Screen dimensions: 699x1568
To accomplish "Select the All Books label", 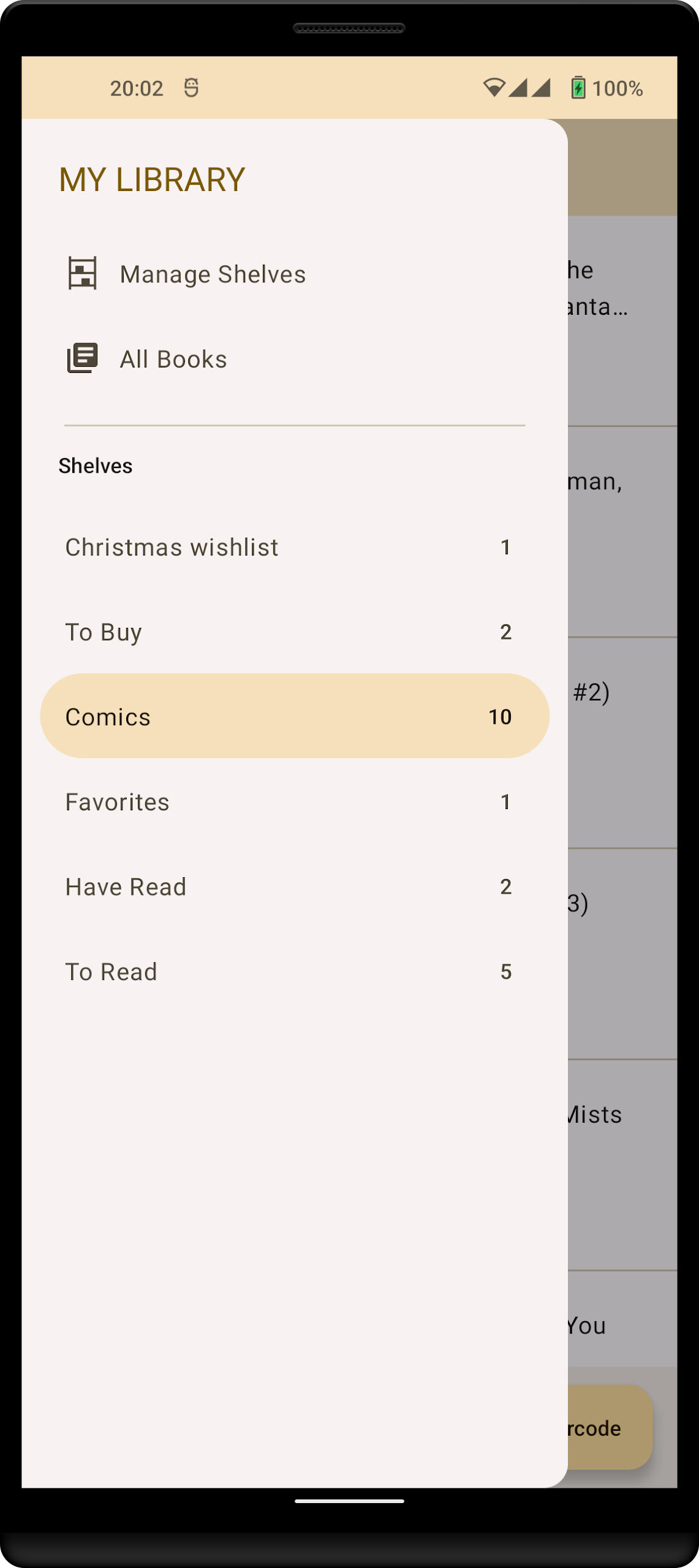I will tap(173, 359).
